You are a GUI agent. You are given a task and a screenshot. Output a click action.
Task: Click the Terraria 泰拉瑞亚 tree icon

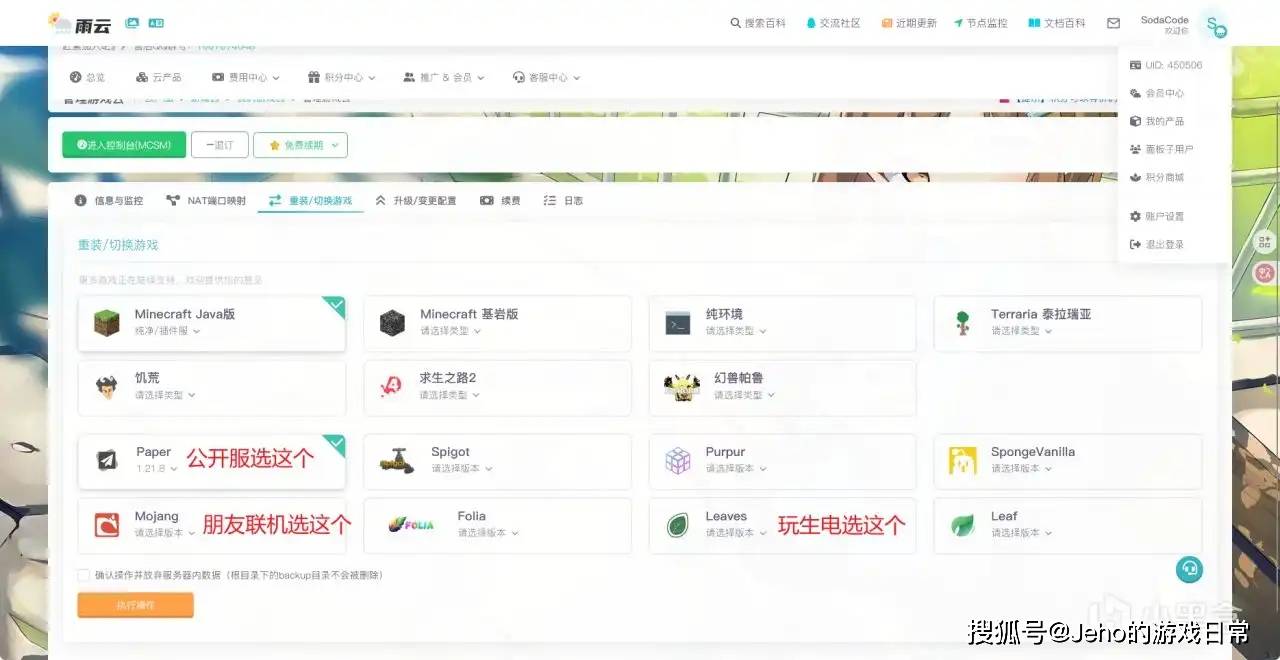click(x=963, y=322)
